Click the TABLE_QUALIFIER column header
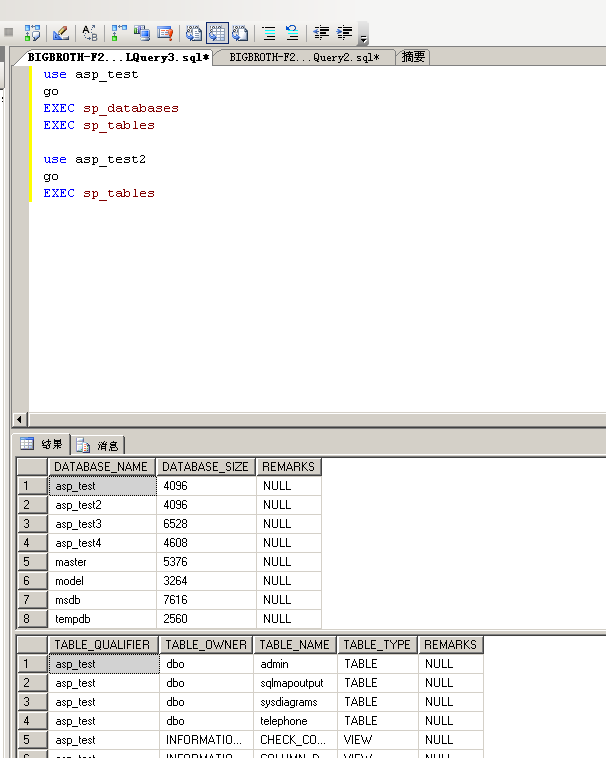Viewport: 606px width, 758px height. tap(103, 644)
